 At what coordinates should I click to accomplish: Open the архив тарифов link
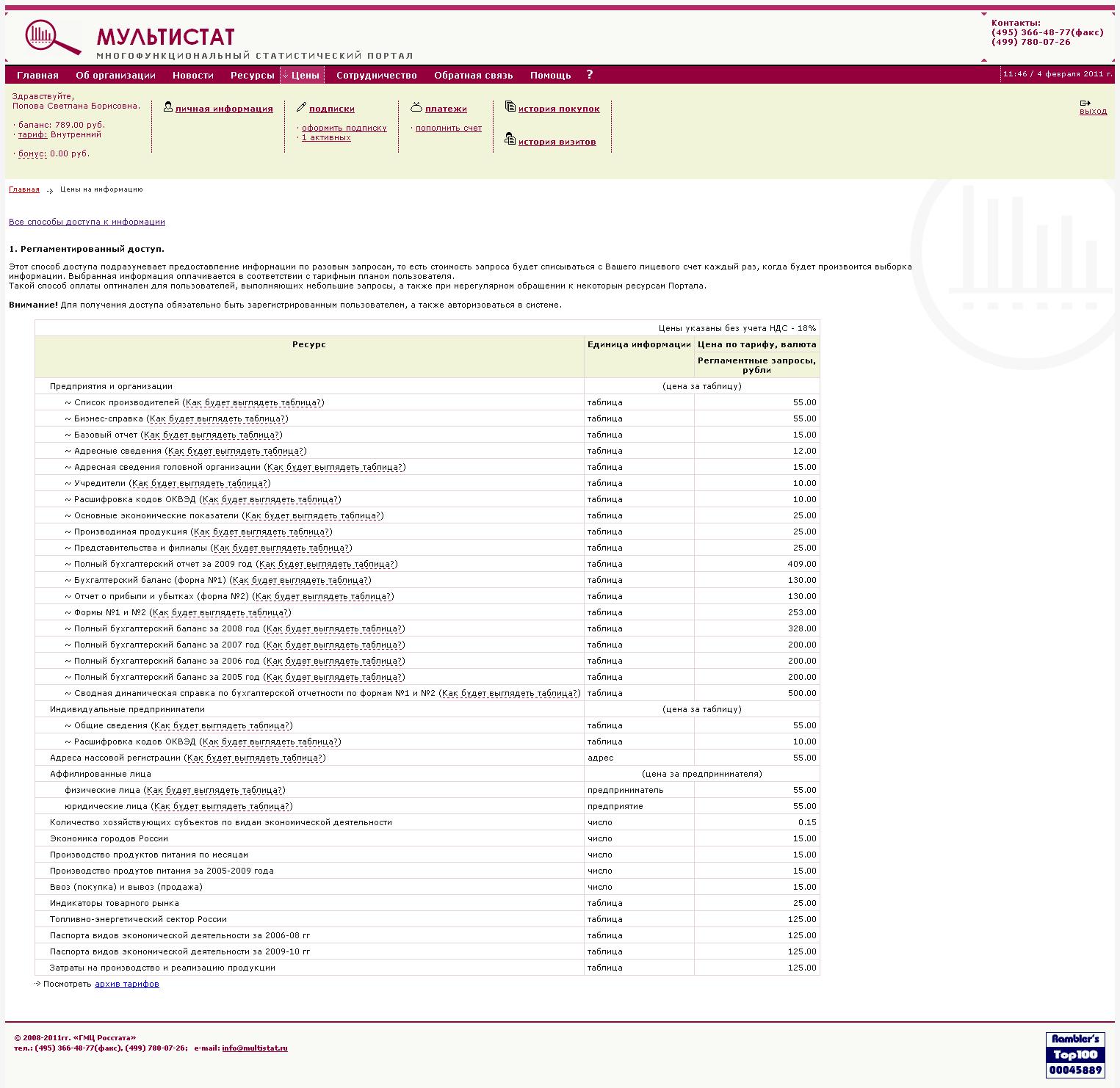[126, 984]
